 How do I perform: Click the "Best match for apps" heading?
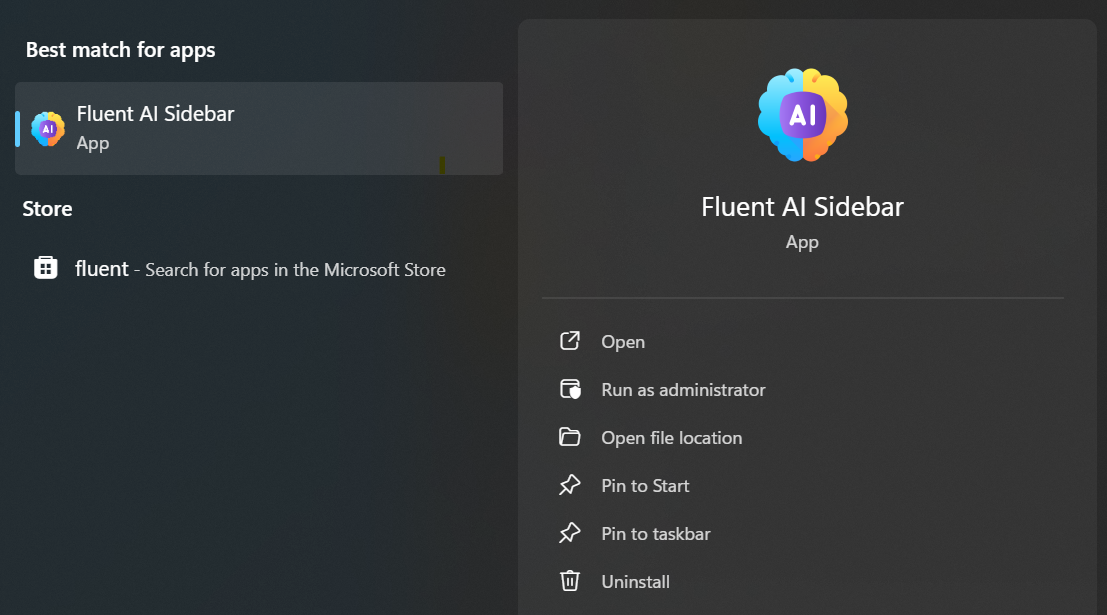coord(120,50)
